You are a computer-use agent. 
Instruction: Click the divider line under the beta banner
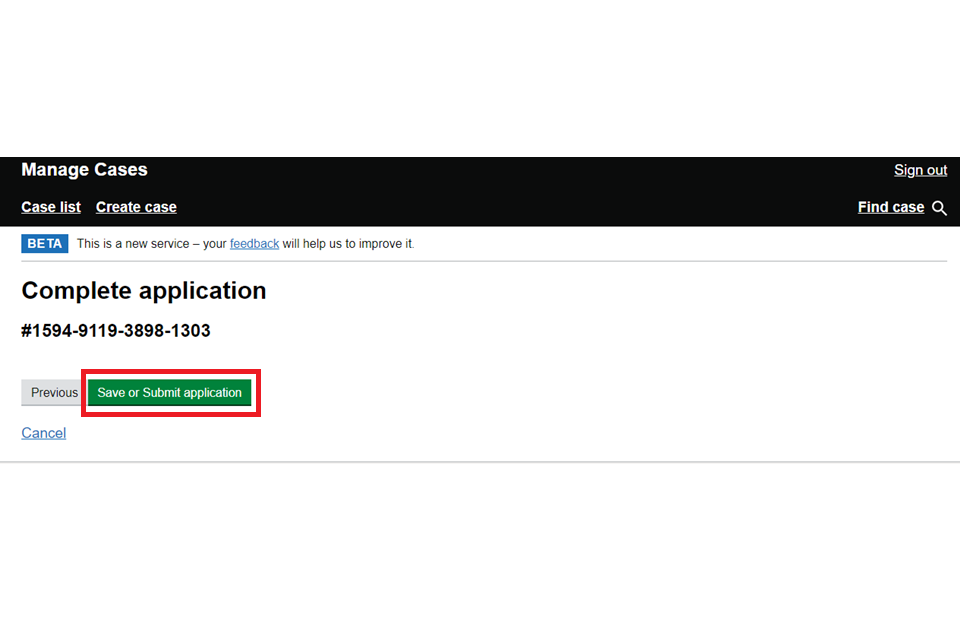coord(480,261)
